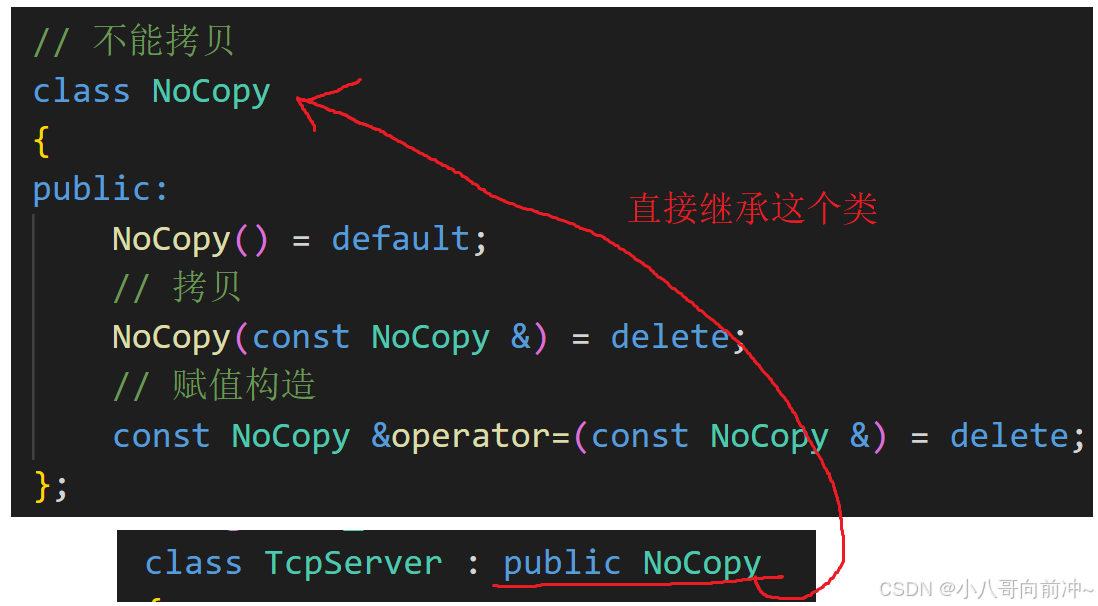Click the opening yellow curly brace
The width and height of the screenshot is (1098, 606).
41,142
